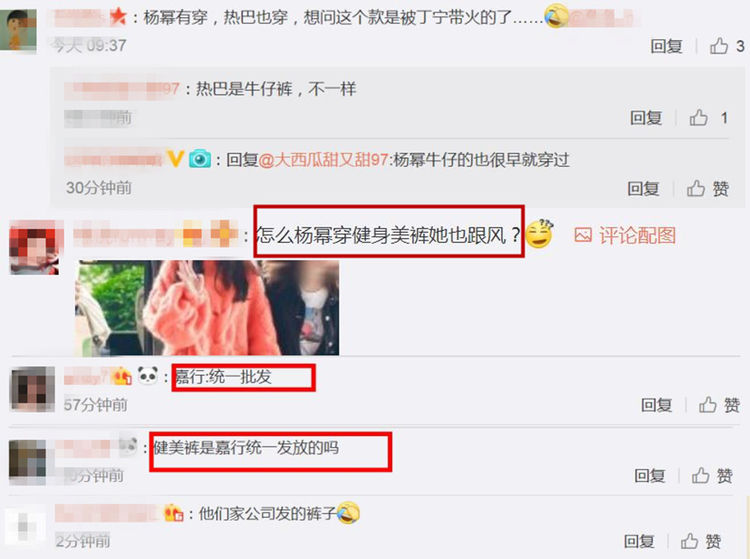
Task: Click avatar of the top commenter
Action: coord(18,30)
